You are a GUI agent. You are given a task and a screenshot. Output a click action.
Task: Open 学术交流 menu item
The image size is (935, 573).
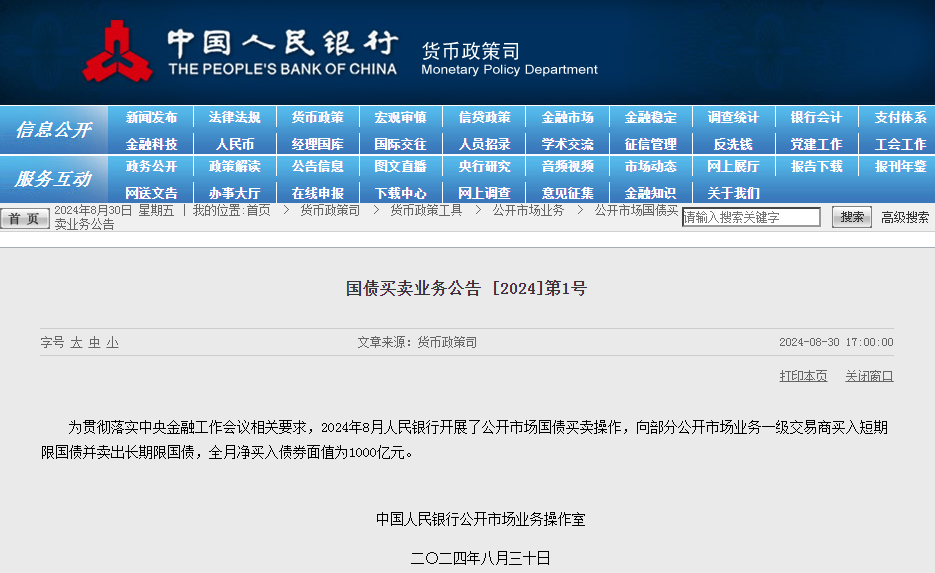(567, 144)
